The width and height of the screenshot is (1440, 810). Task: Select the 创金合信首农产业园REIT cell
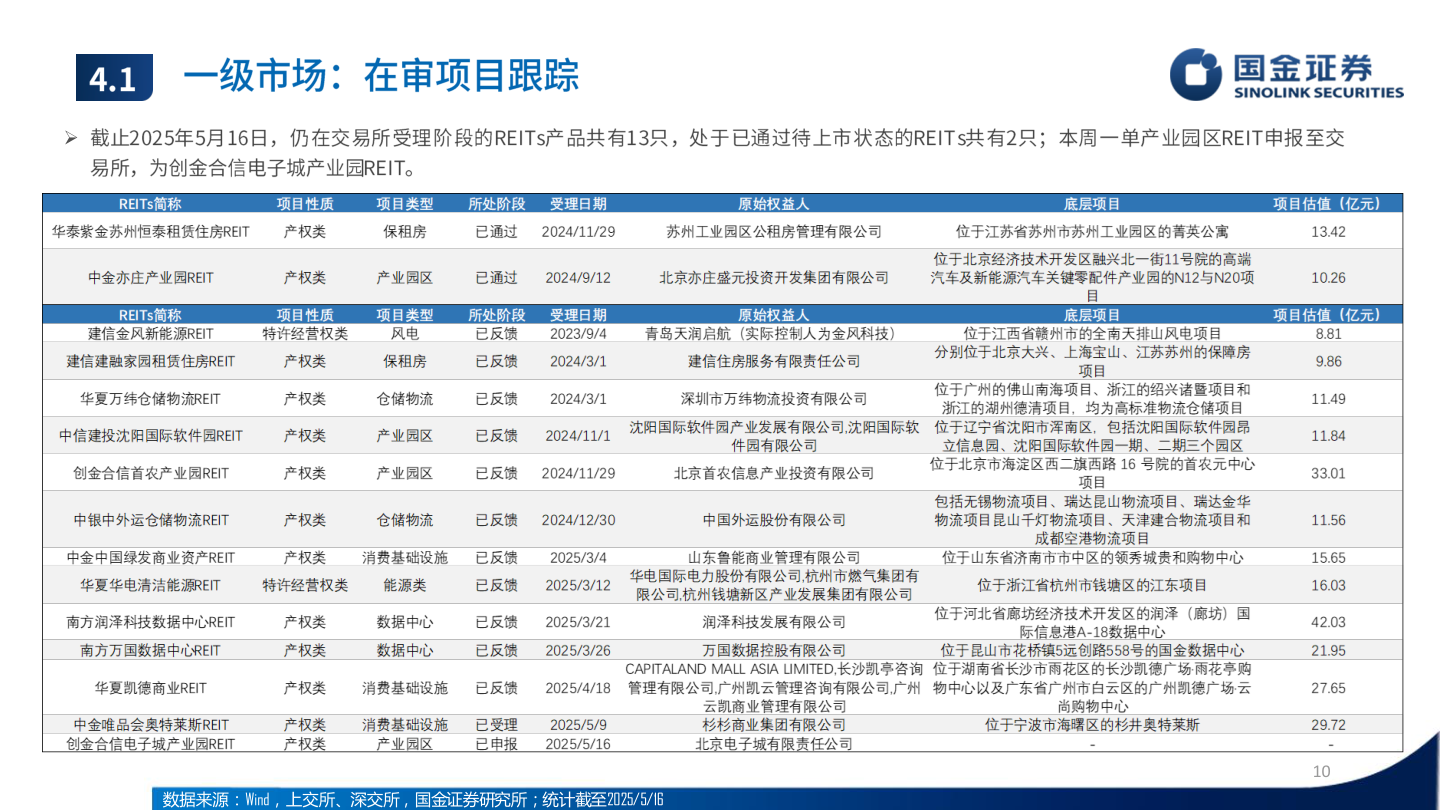[x=151, y=473]
